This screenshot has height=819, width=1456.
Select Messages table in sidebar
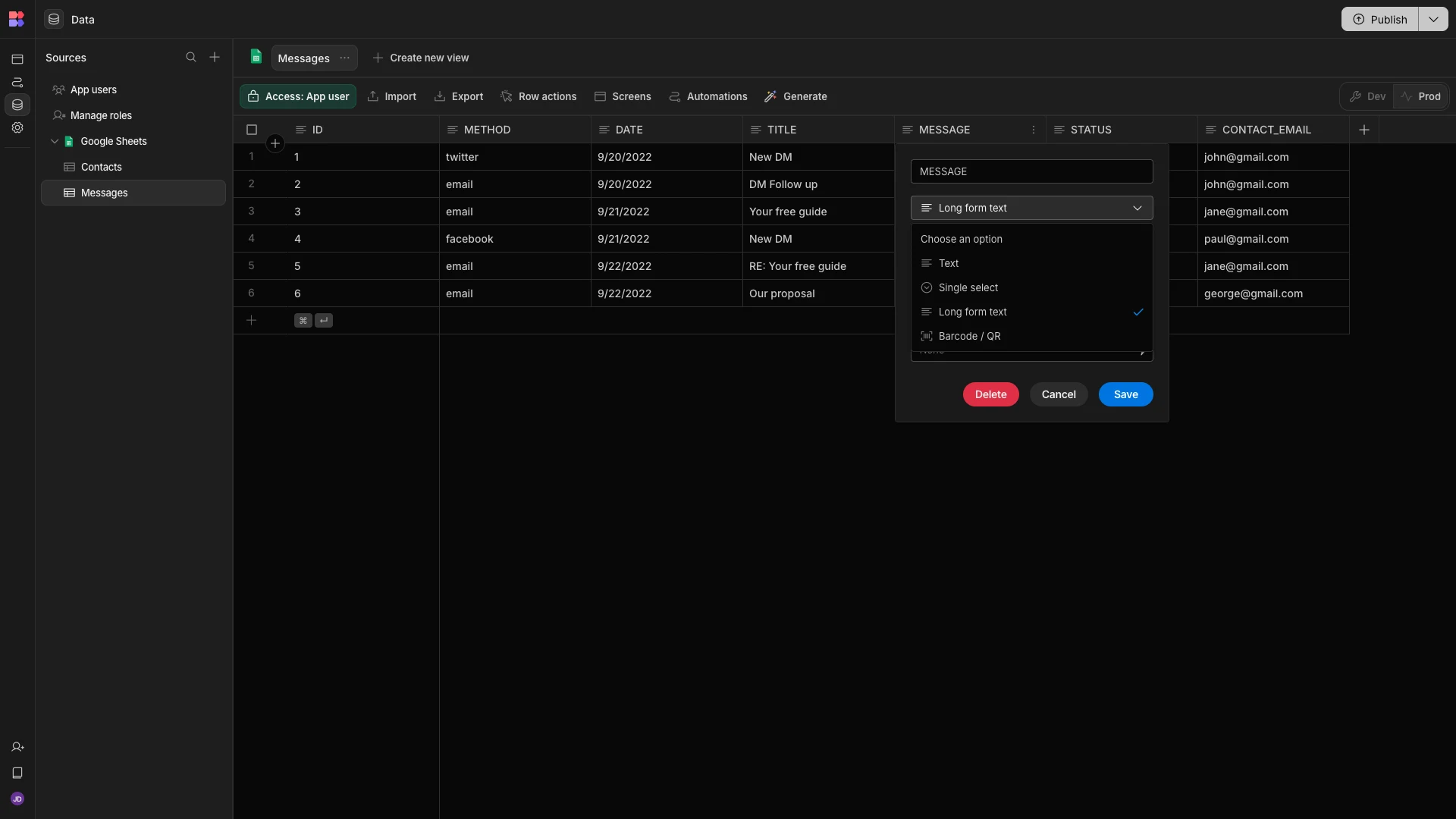133,193
